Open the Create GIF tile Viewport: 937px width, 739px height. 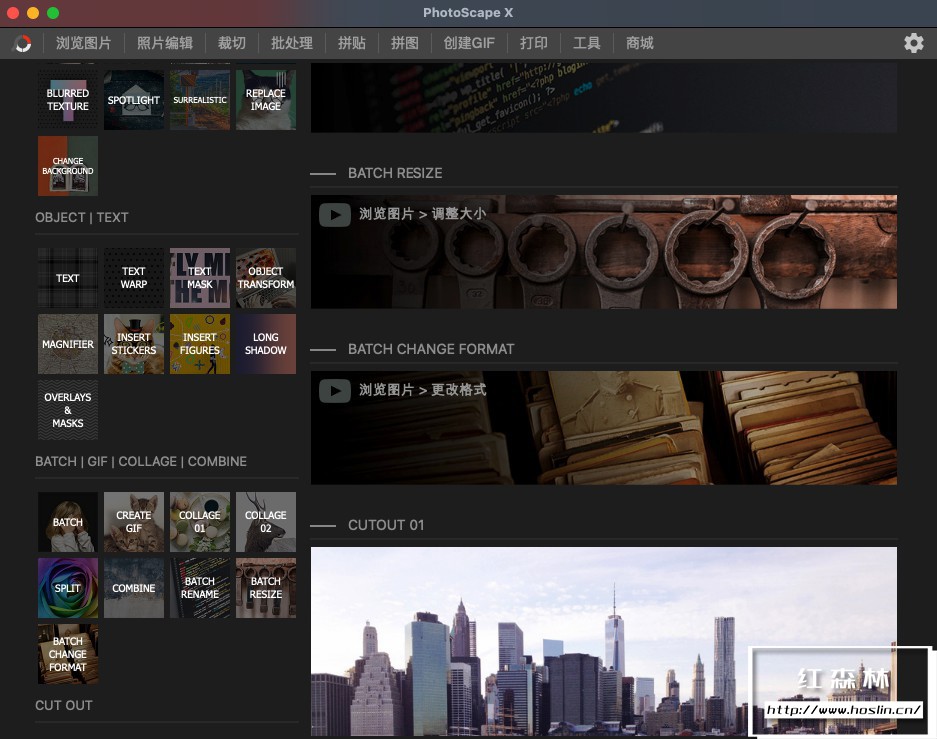(x=134, y=522)
